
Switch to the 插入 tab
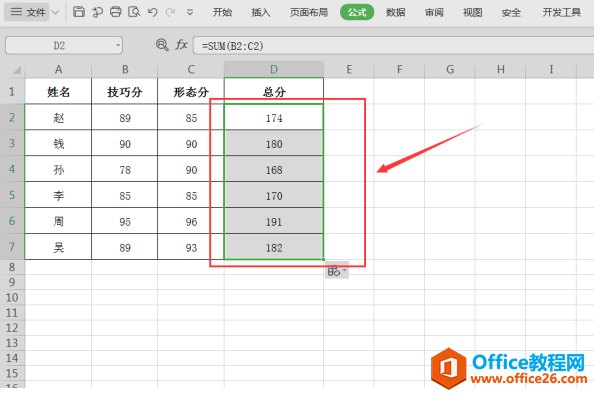coord(261,12)
